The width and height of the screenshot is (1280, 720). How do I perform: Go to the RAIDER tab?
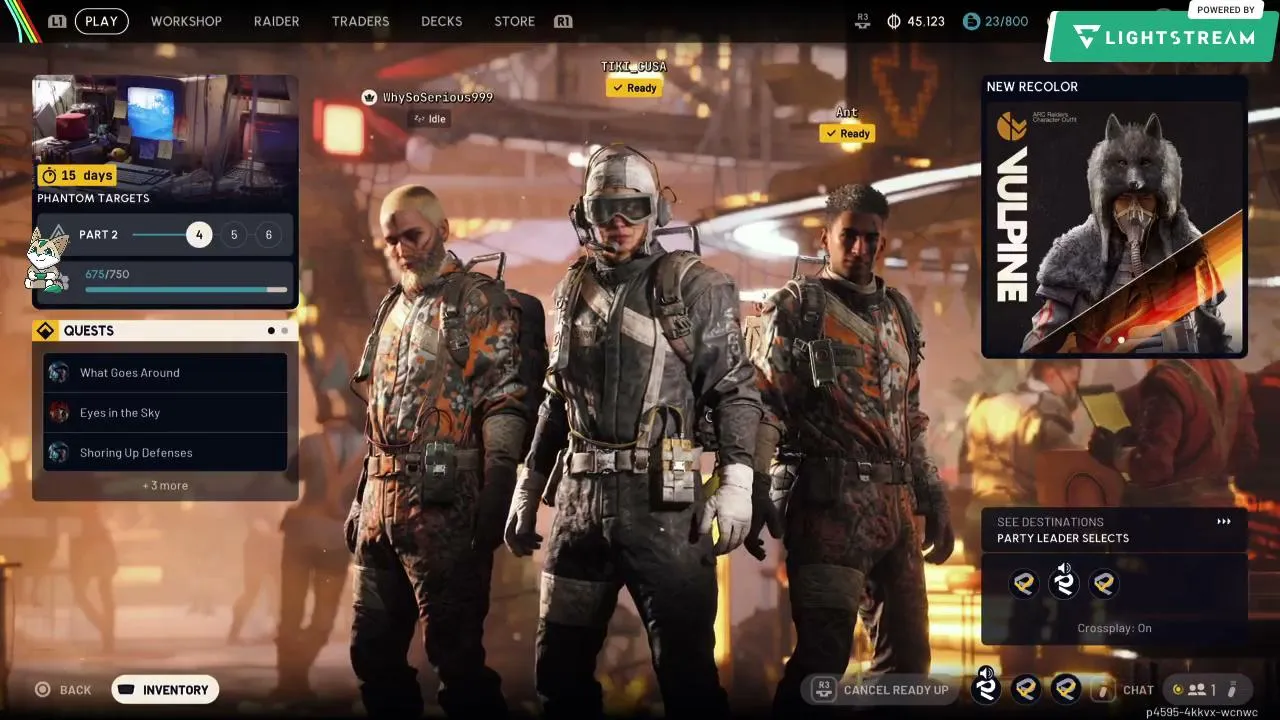coord(277,21)
